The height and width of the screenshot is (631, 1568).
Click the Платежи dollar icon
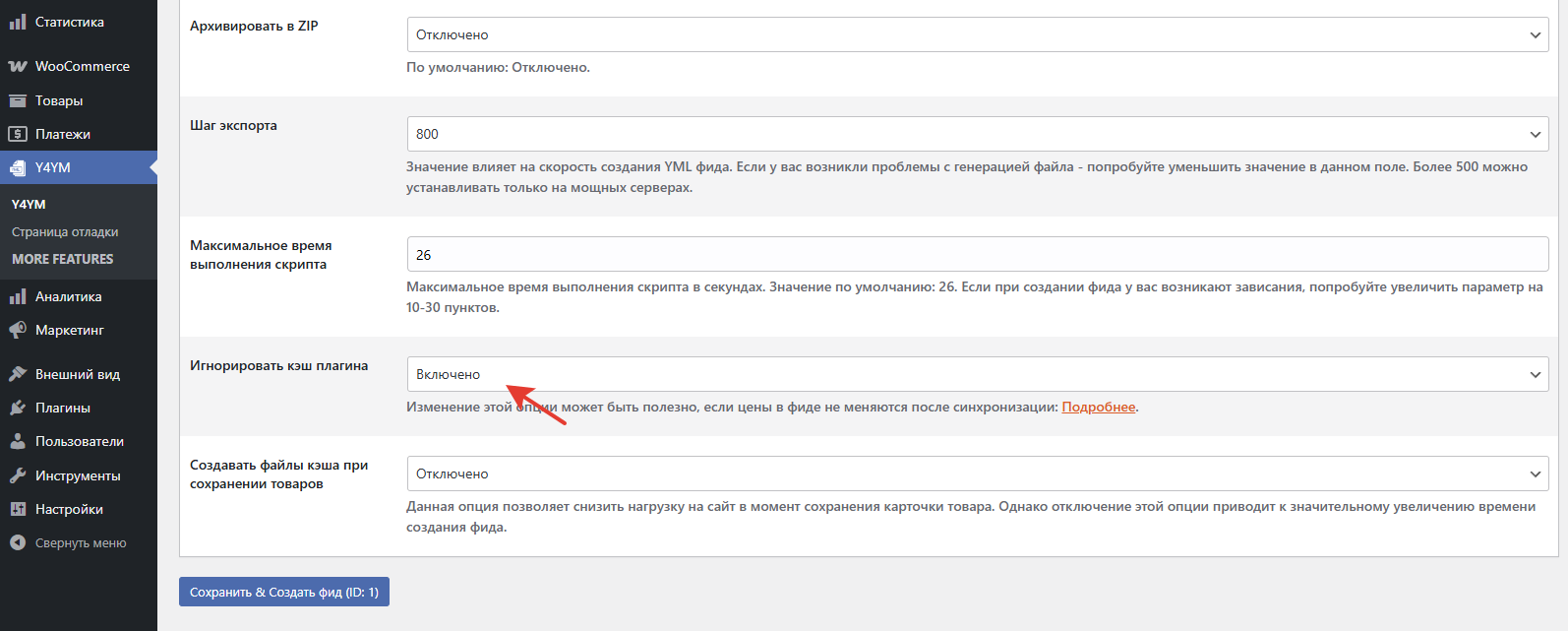coord(18,134)
